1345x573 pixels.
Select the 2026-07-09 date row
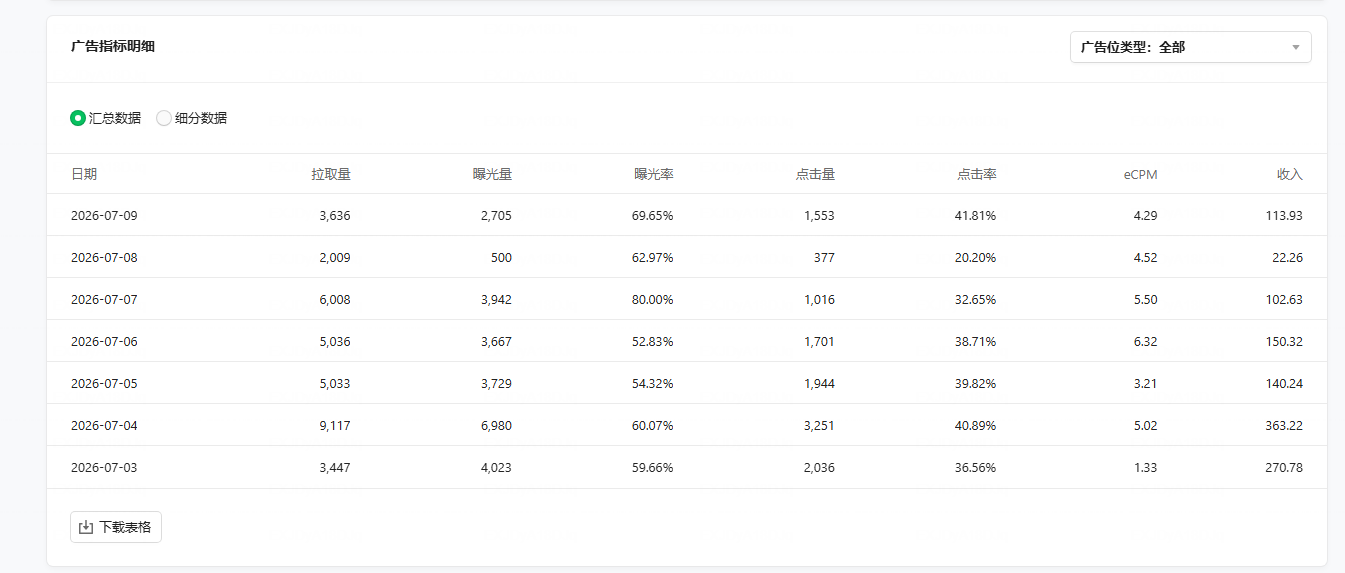[x=687, y=215]
